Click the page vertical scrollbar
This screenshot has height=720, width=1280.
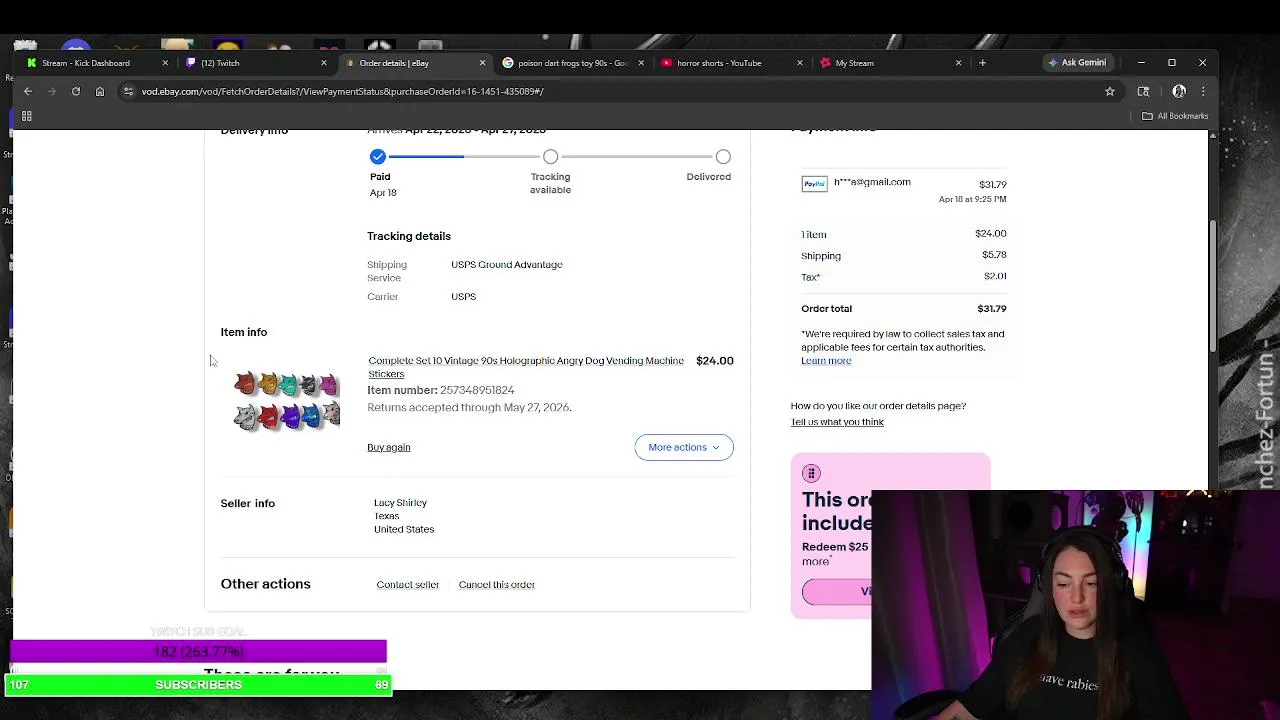1213,285
